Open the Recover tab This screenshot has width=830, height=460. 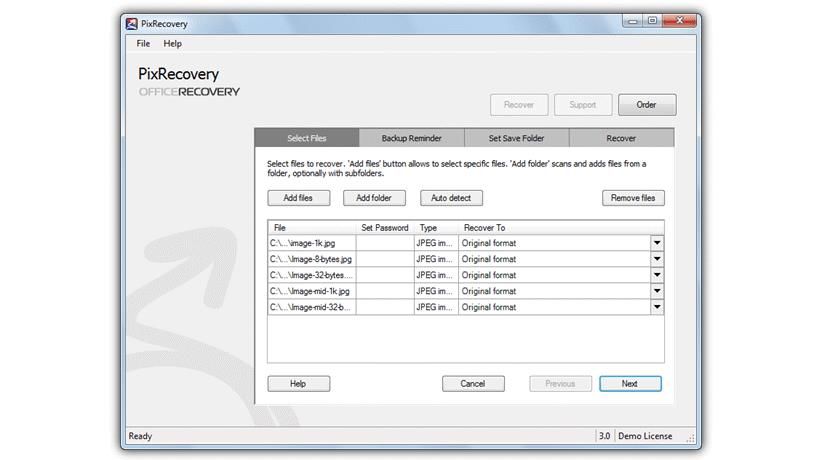tap(621, 138)
